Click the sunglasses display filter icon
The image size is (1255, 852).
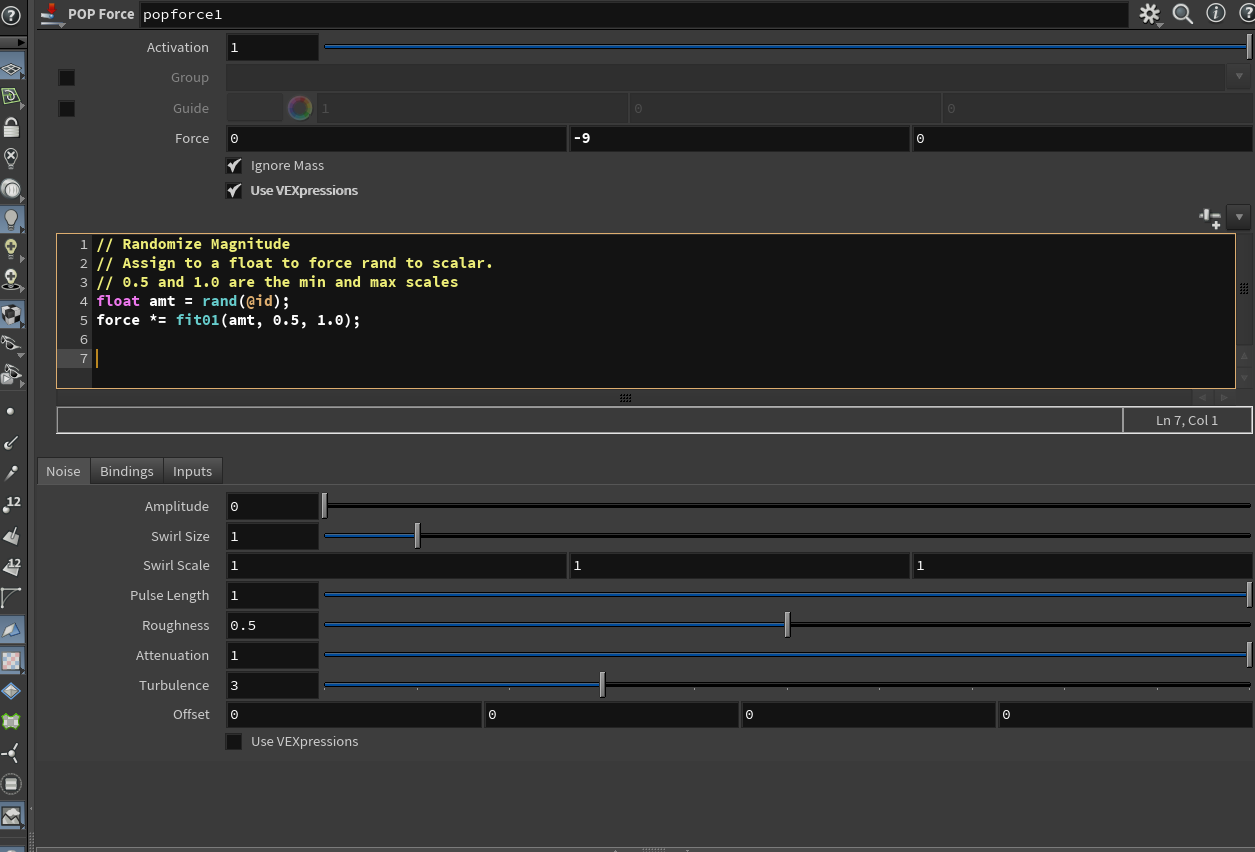pyautogui.click(x=11, y=344)
